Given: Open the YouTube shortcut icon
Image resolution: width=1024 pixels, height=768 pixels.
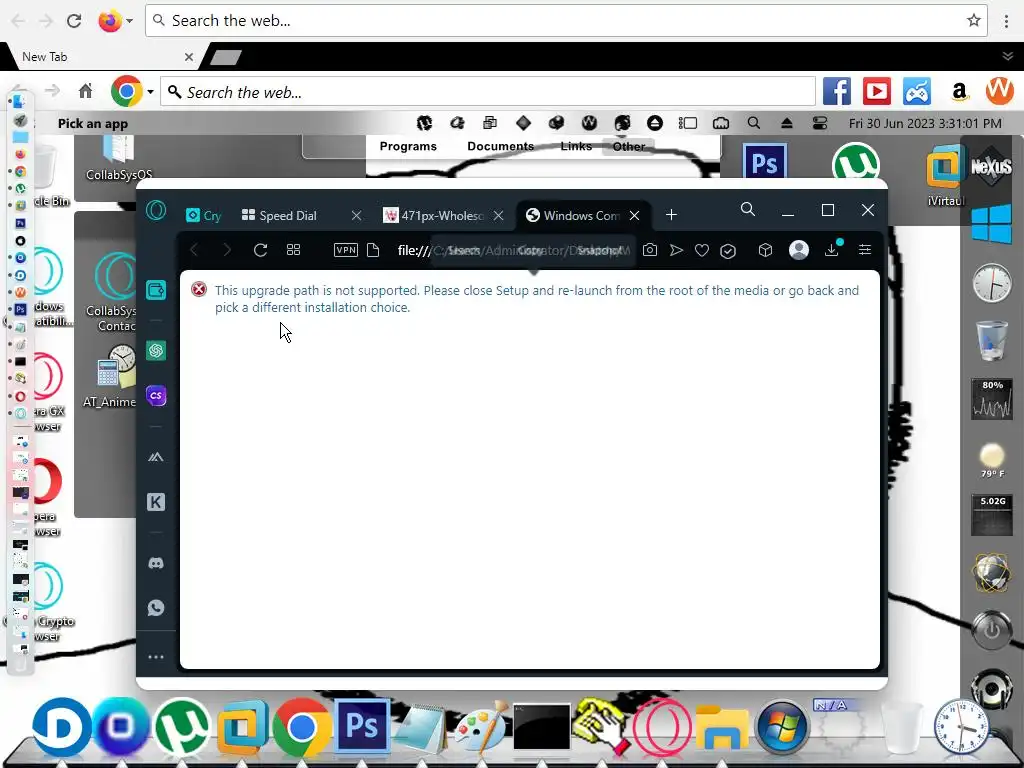Looking at the screenshot, I should click(x=876, y=91).
